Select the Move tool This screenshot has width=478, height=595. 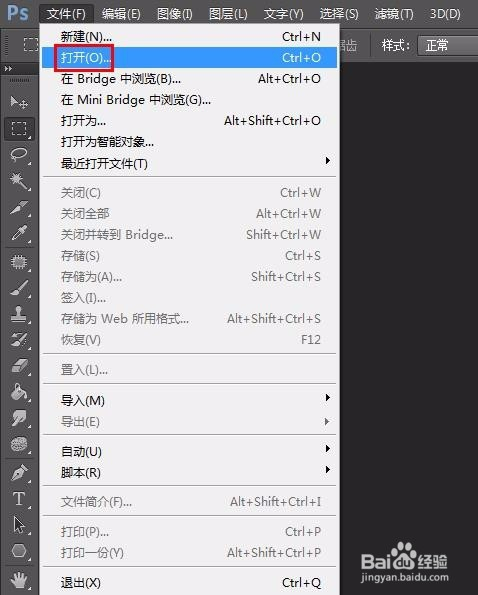pos(19,102)
